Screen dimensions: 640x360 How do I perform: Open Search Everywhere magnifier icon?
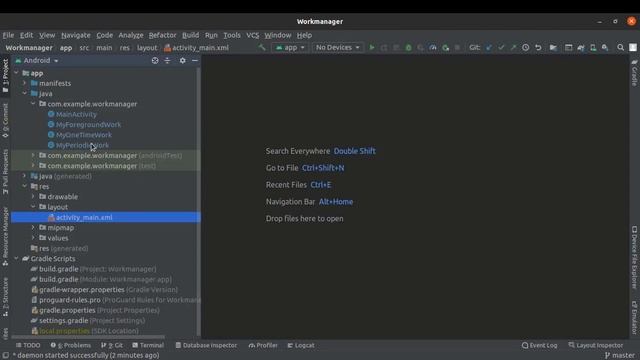[x=620, y=47]
